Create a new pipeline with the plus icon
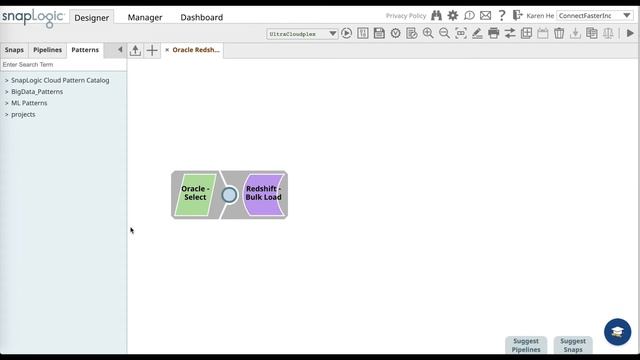 (152, 50)
